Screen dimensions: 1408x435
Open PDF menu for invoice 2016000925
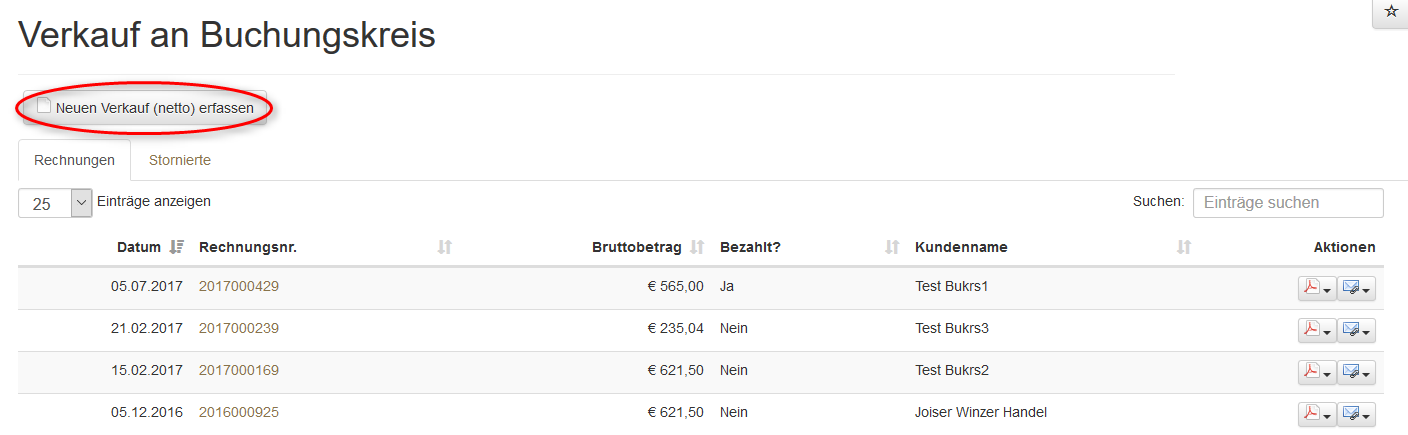coord(1316,414)
